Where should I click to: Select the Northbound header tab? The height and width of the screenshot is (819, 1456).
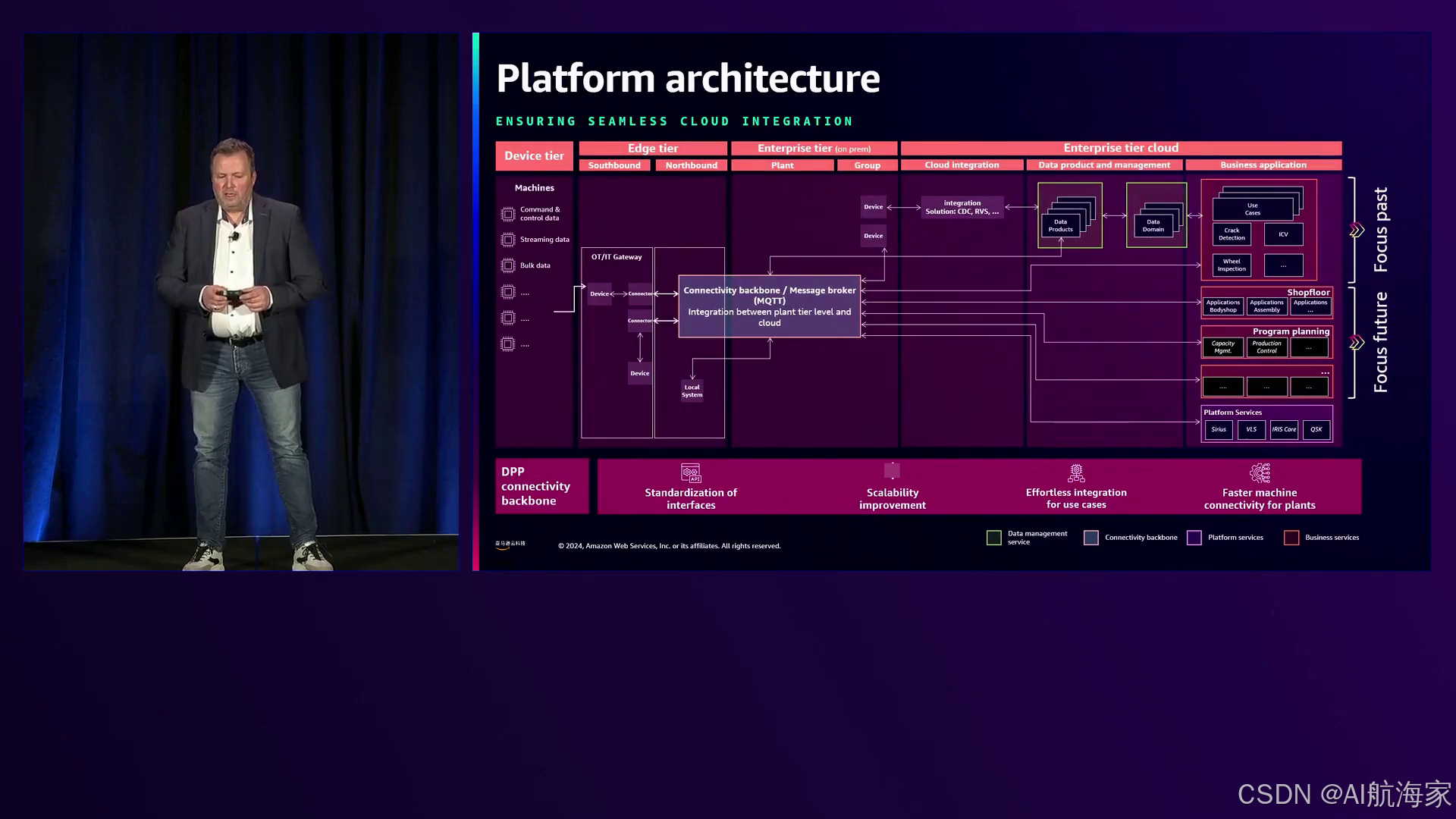[x=691, y=165]
